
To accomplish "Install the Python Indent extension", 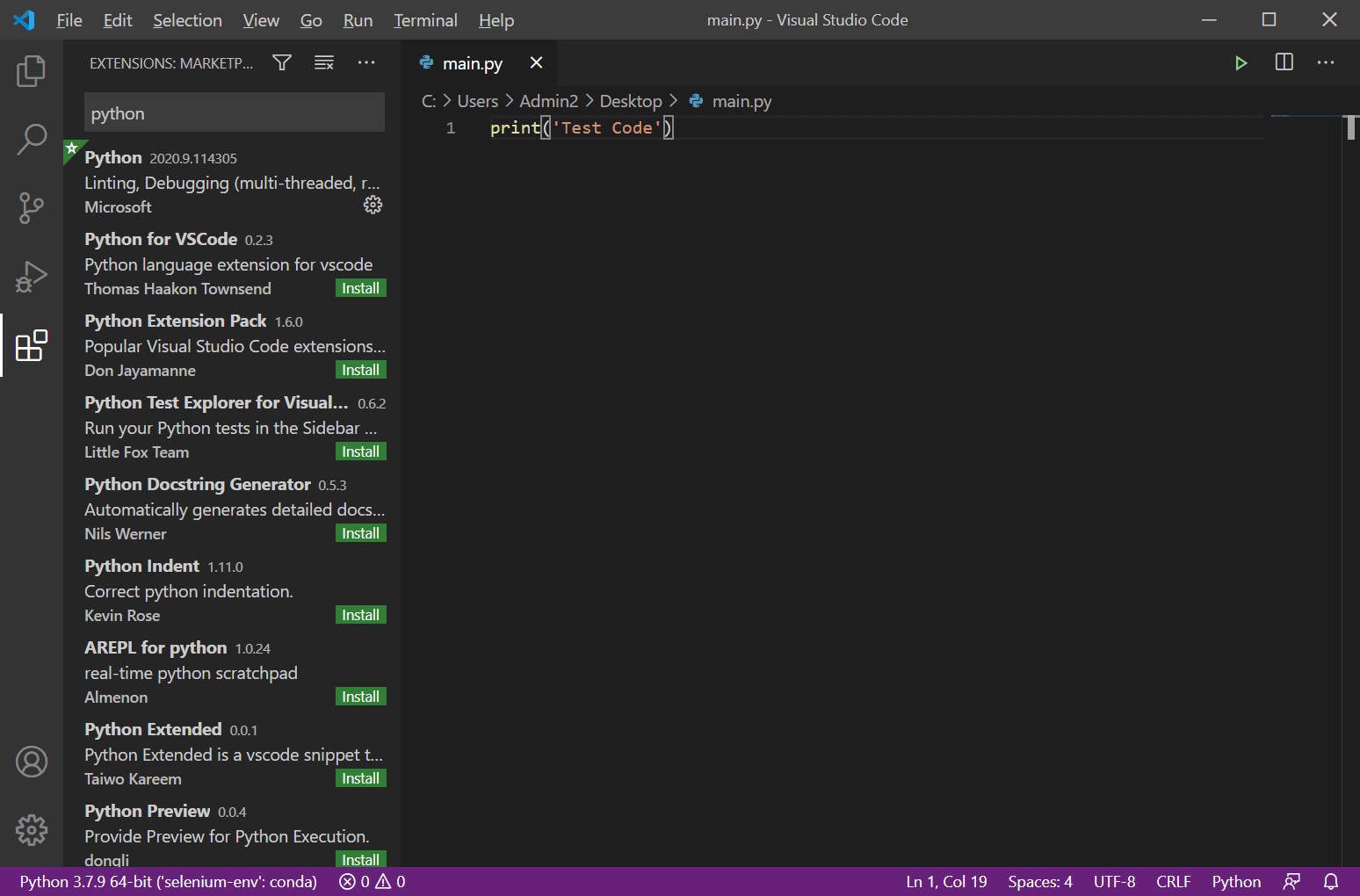I will click(360, 614).
